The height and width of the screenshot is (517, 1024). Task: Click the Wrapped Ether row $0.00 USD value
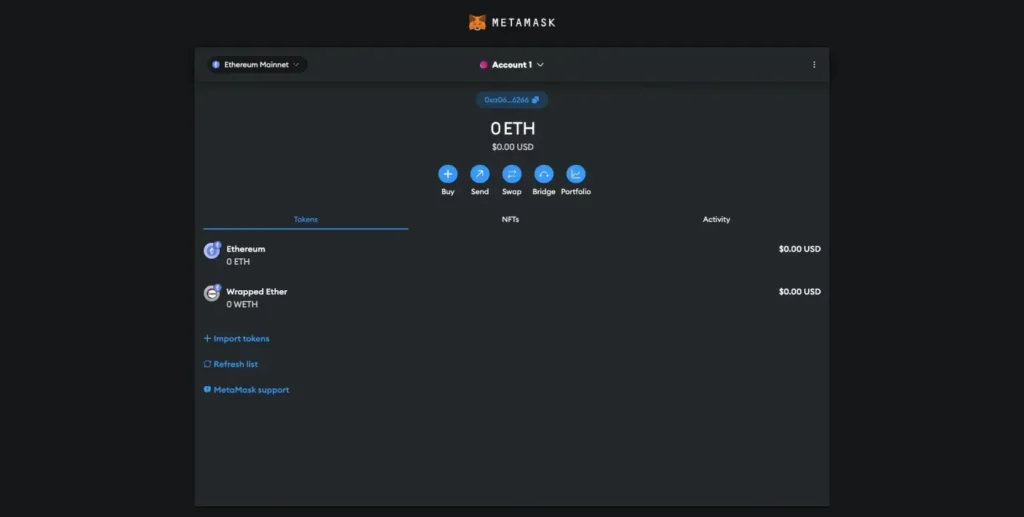point(799,292)
